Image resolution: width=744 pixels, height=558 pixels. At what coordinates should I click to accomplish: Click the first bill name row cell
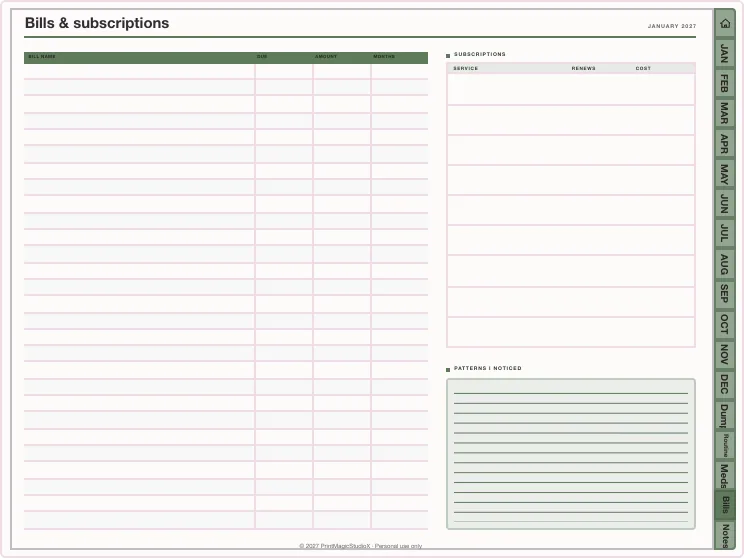point(139,71)
